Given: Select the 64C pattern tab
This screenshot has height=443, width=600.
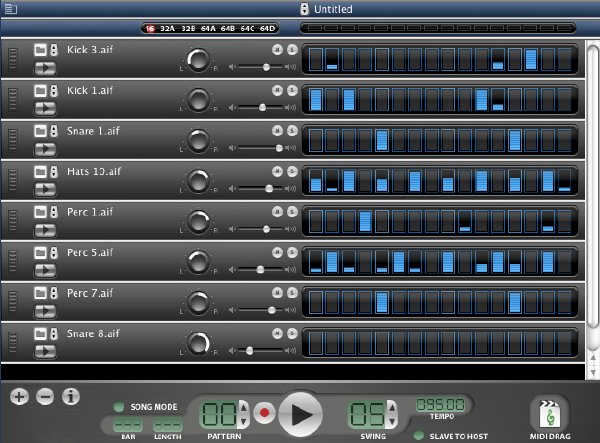Looking at the screenshot, I should [x=247, y=28].
